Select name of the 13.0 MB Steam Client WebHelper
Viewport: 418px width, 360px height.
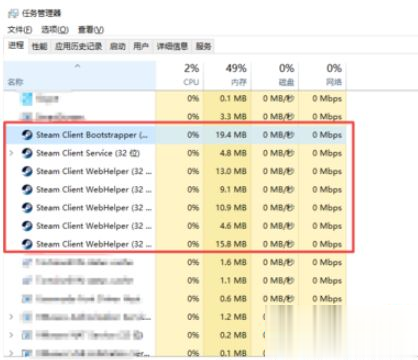tap(94, 171)
